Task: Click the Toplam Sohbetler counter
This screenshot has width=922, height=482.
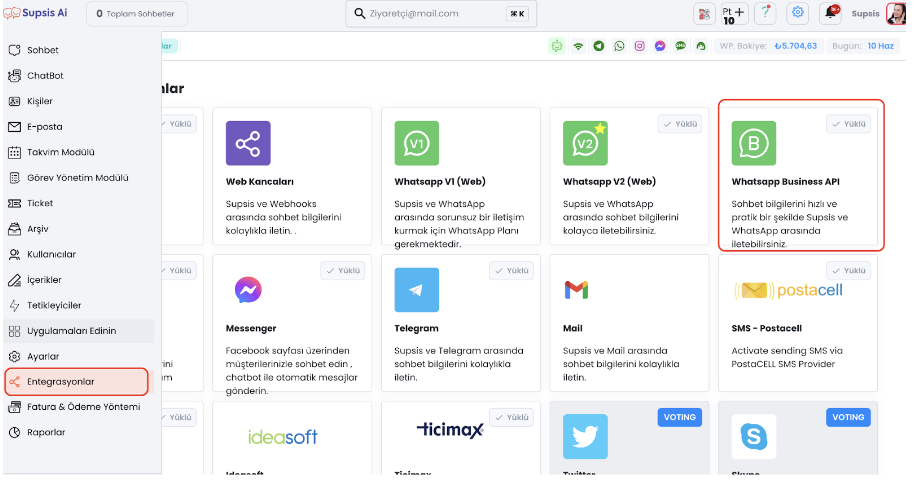Action: (x=136, y=14)
